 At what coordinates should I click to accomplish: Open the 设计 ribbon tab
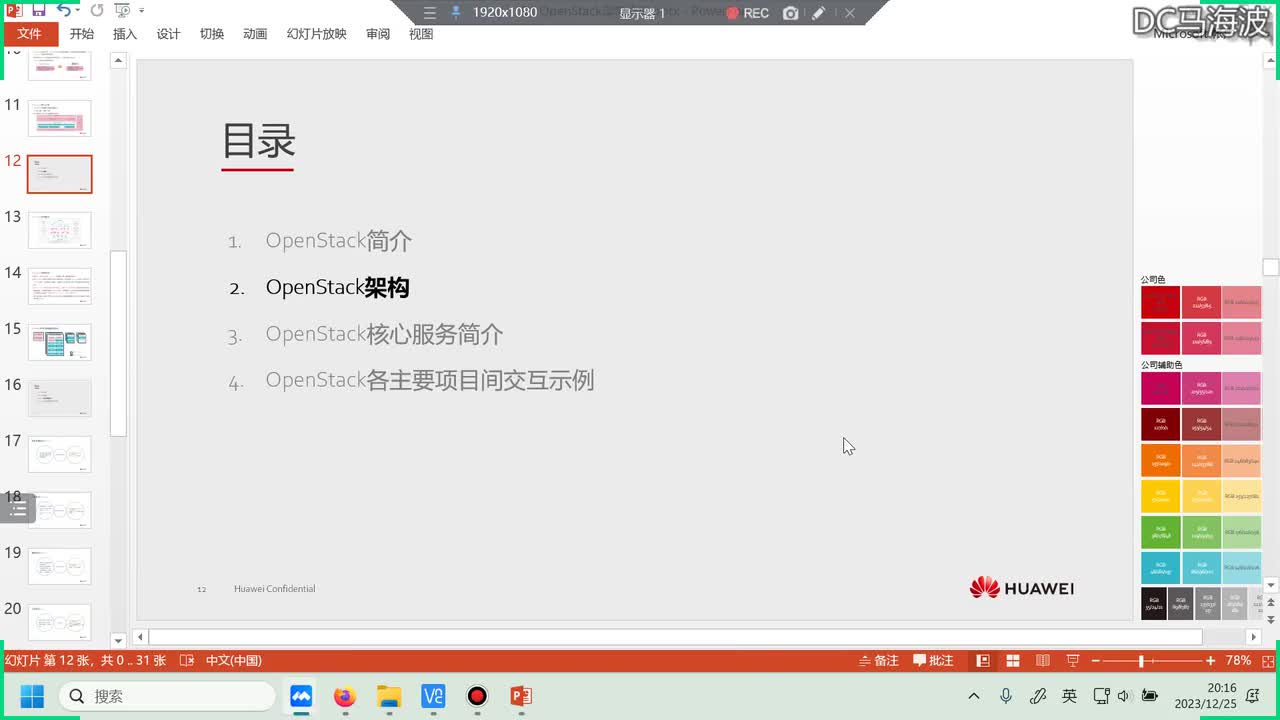point(168,34)
